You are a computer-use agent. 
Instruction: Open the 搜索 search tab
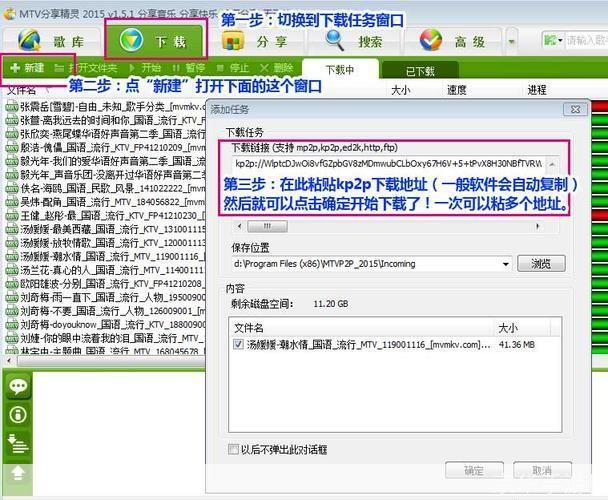click(354, 42)
